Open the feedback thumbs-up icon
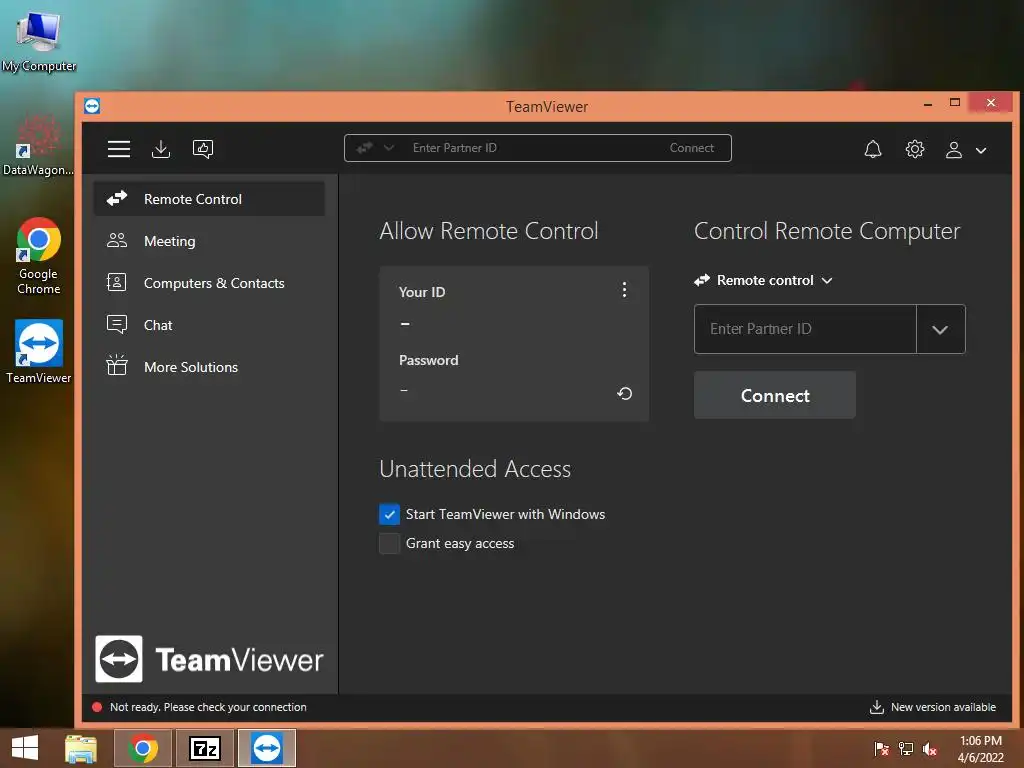This screenshot has height=768, width=1024. point(203,149)
